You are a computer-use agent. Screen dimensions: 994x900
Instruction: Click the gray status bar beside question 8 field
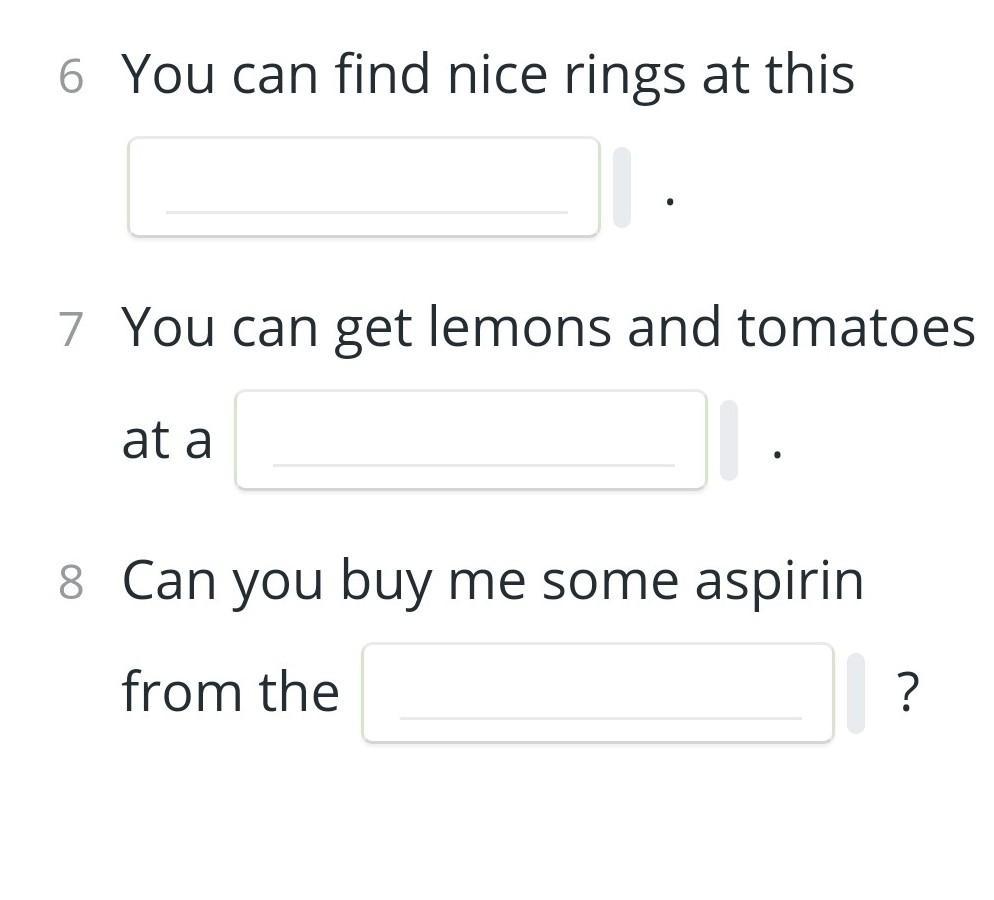[x=856, y=693]
